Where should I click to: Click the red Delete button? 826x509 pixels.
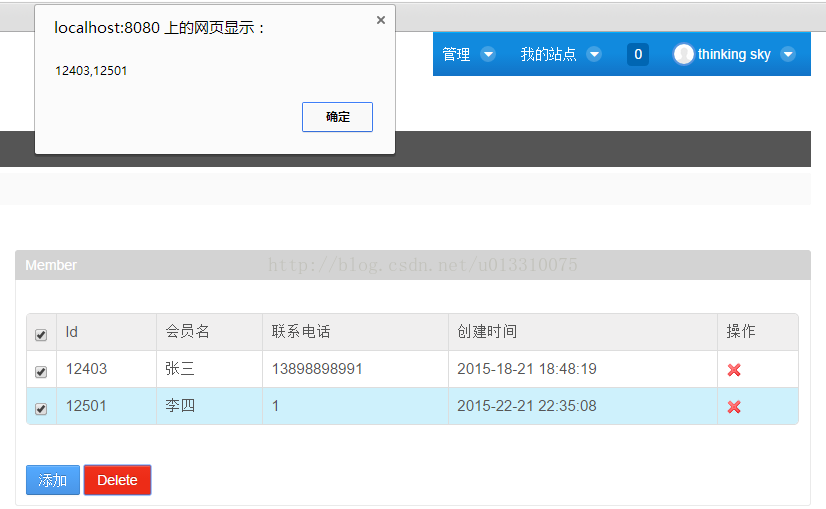pos(117,480)
